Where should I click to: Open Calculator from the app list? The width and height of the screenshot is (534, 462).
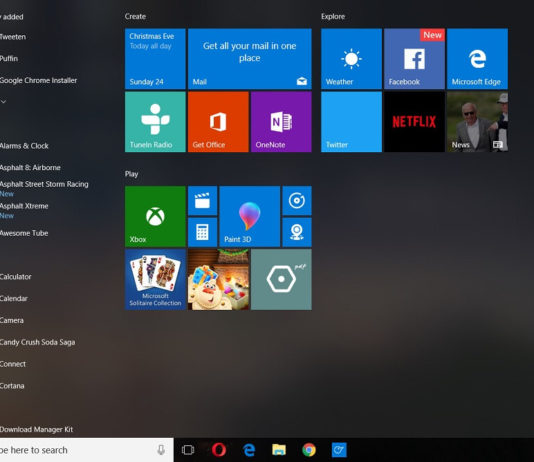coord(16,277)
